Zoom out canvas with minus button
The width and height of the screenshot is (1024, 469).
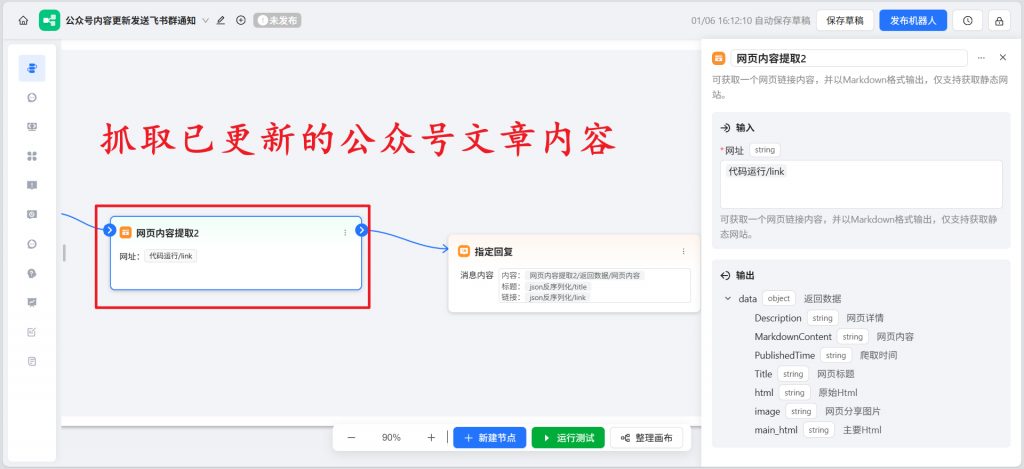[351, 438]
